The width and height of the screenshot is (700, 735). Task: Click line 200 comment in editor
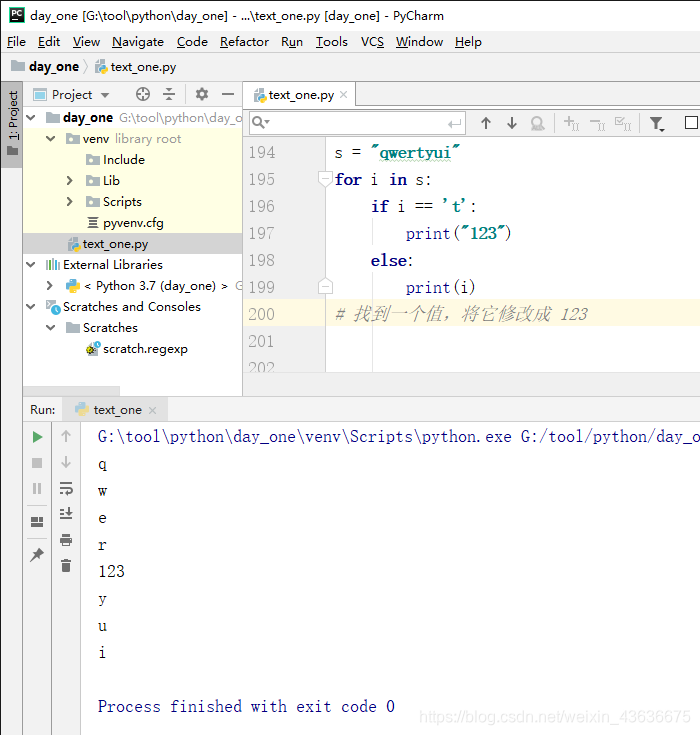[461, 314]
